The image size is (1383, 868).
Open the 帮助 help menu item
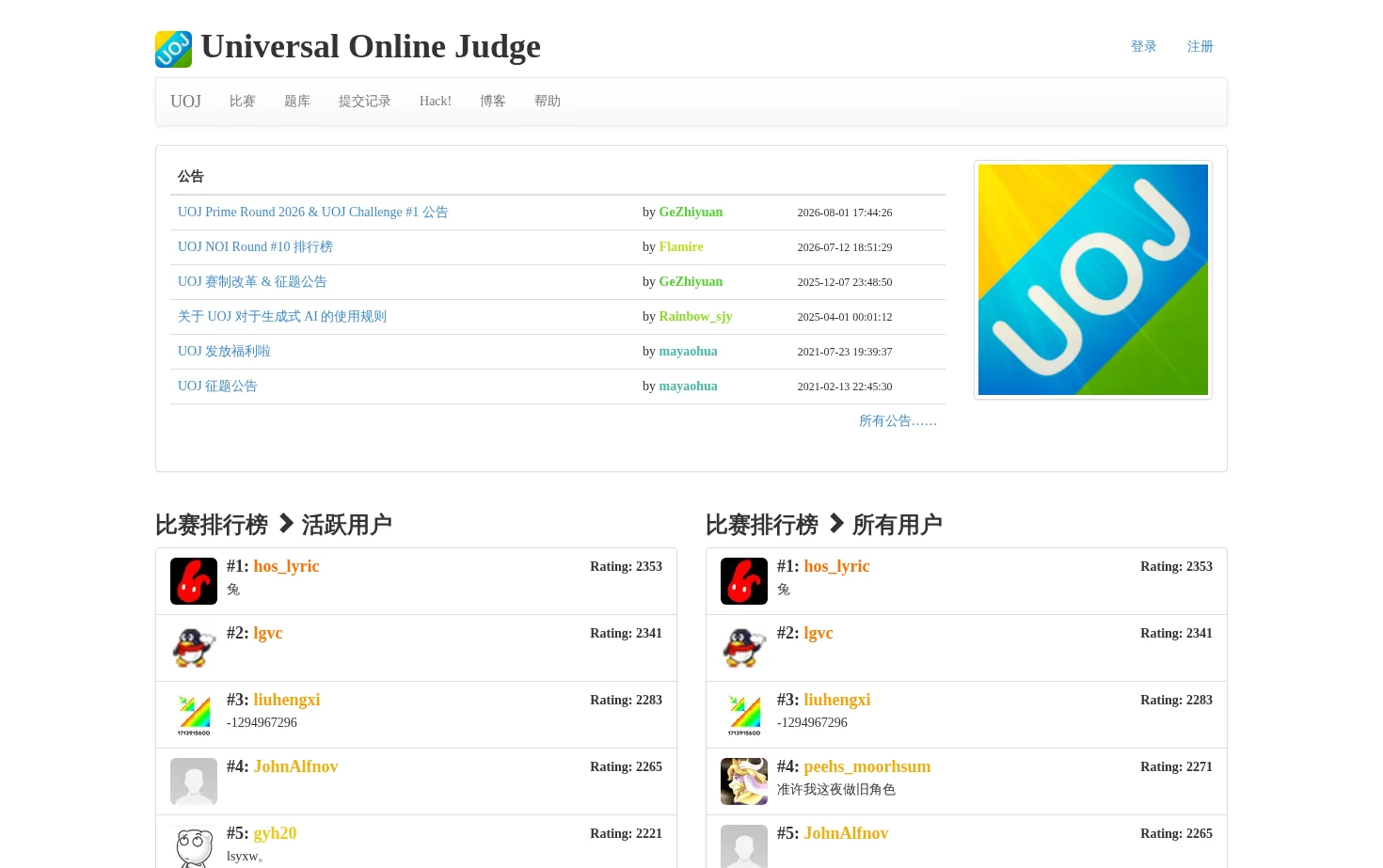point(548,101)
